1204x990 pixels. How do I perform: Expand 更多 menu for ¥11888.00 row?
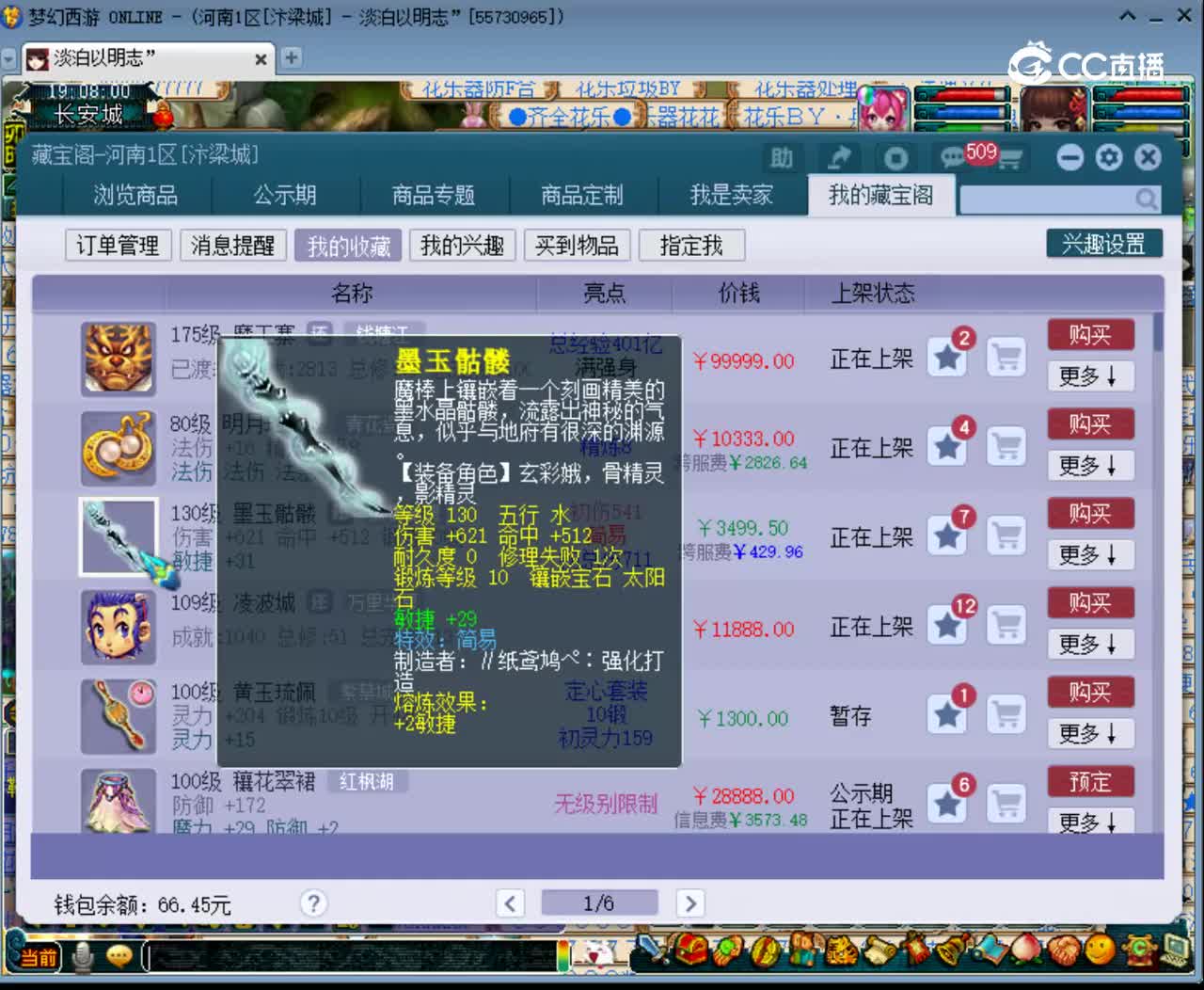1090,645
